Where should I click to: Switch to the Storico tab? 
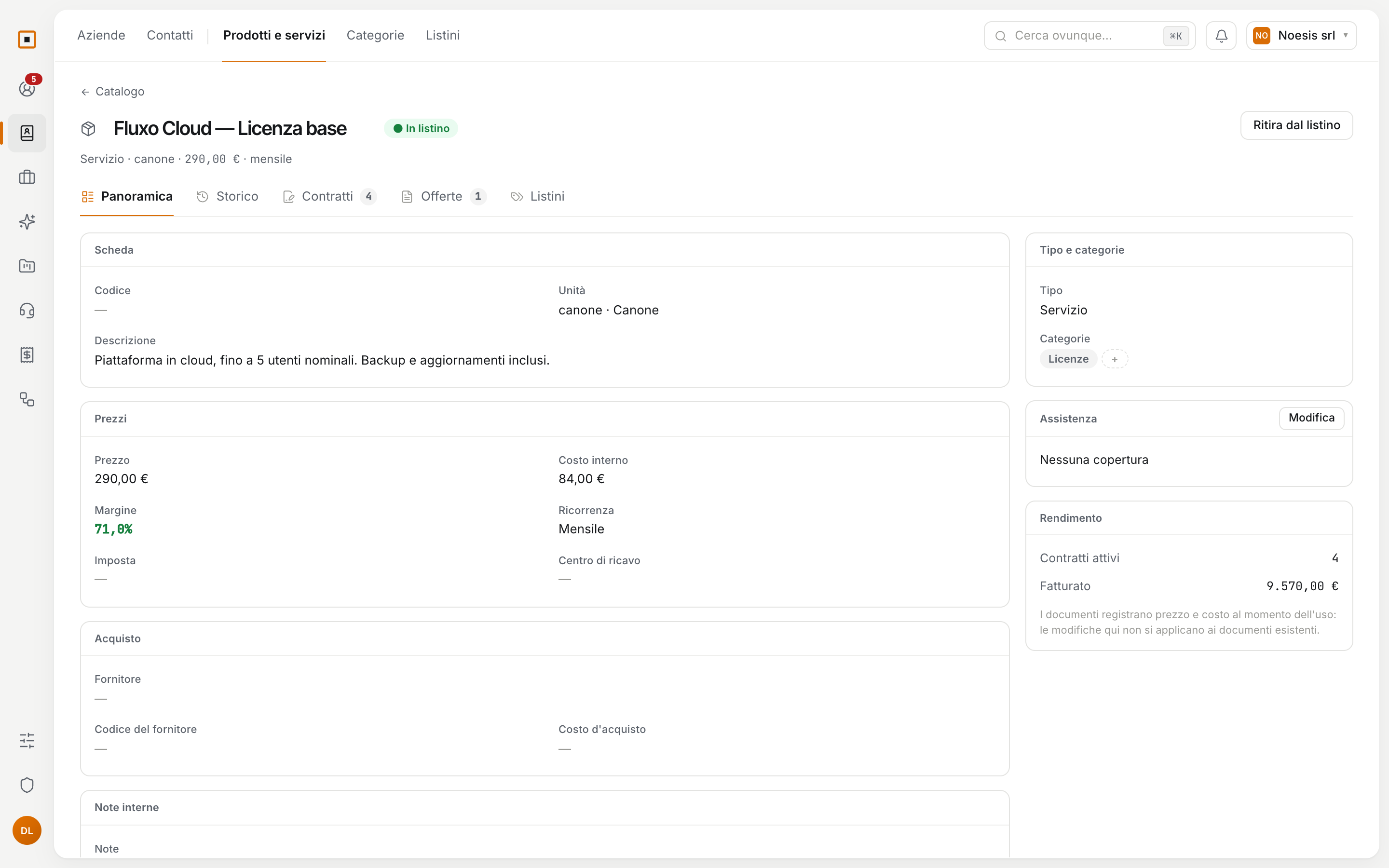(227, 196)
